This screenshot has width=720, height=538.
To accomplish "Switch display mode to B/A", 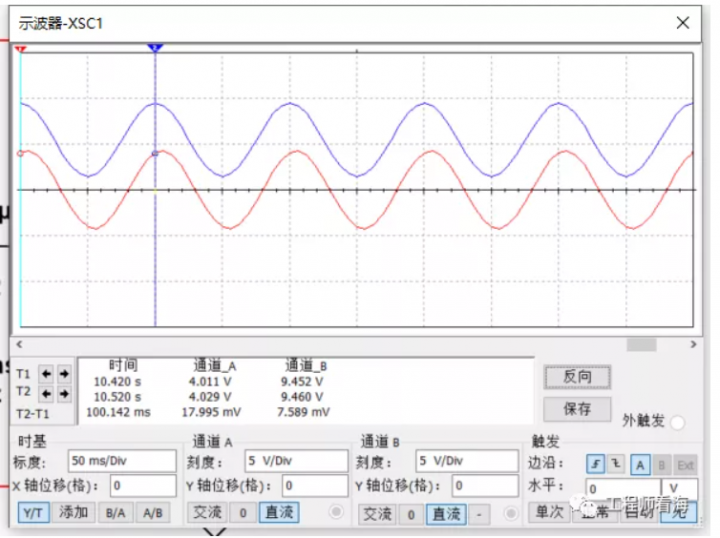I will click(x=115, y=513).
